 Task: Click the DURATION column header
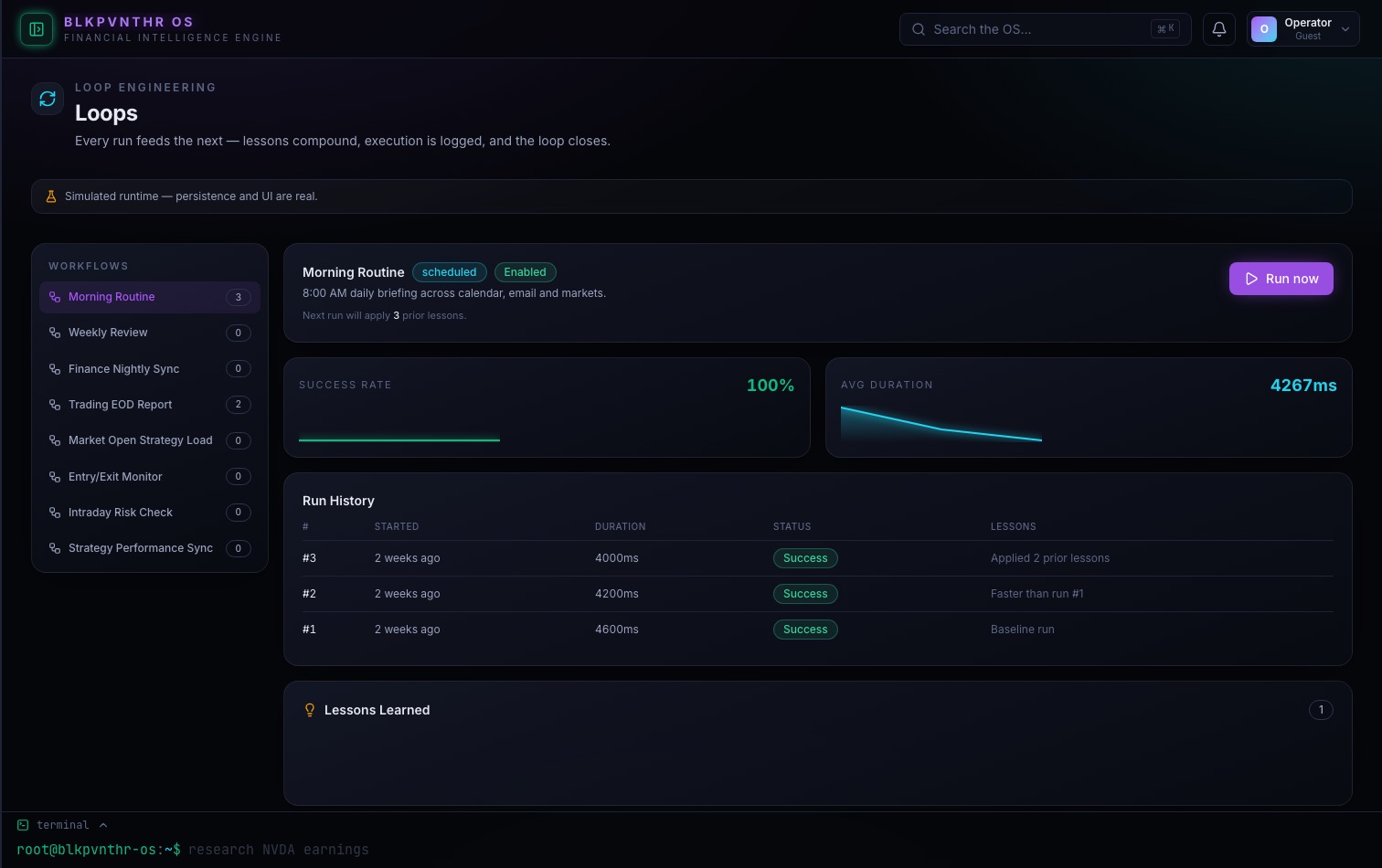pos(621,527)
